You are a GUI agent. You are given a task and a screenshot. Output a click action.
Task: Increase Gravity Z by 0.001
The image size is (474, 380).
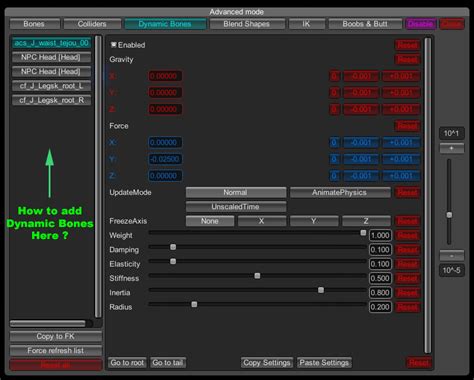401,109
